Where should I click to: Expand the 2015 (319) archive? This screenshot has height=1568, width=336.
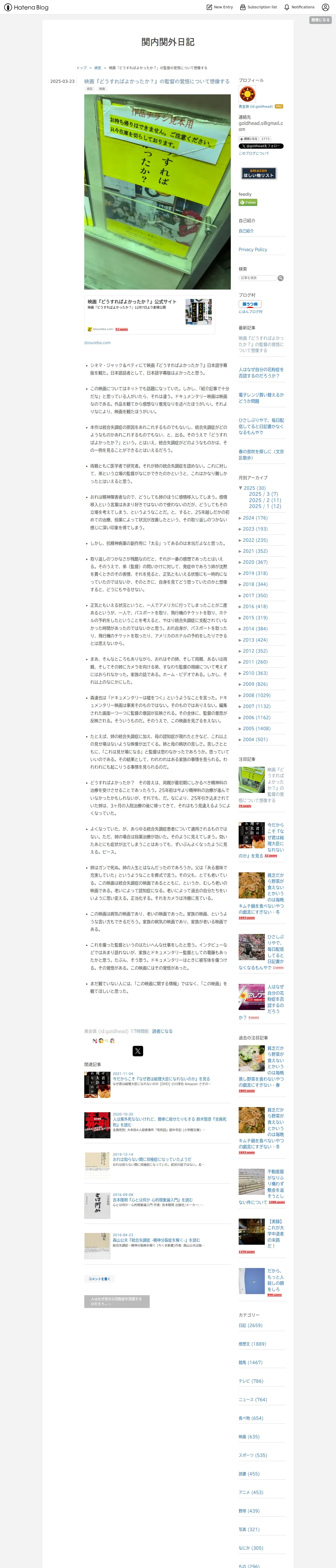tap(240, 618)
